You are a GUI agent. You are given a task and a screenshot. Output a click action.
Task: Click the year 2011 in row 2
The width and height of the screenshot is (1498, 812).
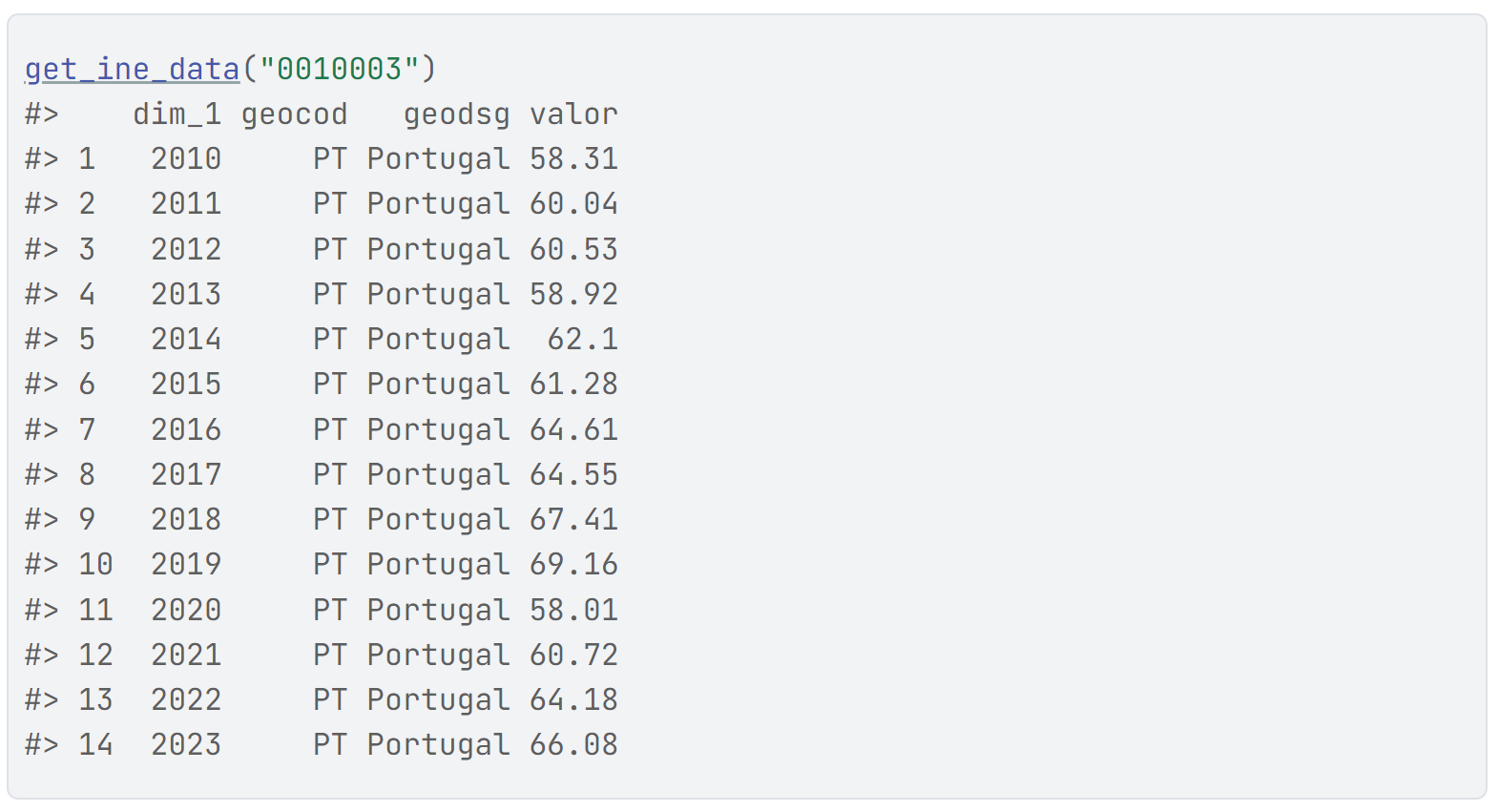186,203
